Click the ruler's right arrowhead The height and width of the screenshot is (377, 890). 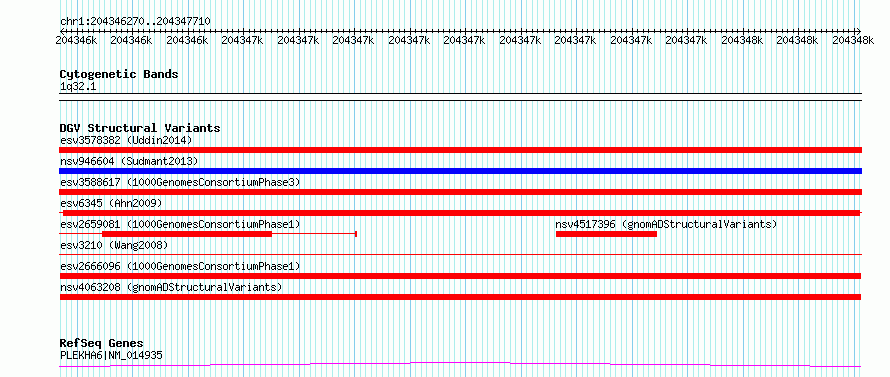tap(859, 31)
